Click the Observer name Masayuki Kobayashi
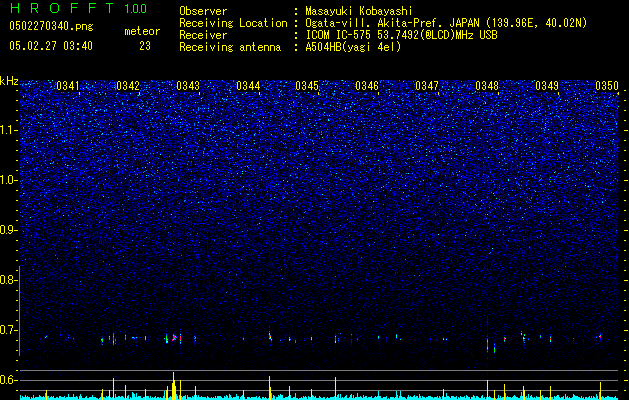The width and height of the screenshot is (629, 400). click(x=359, y=11)
